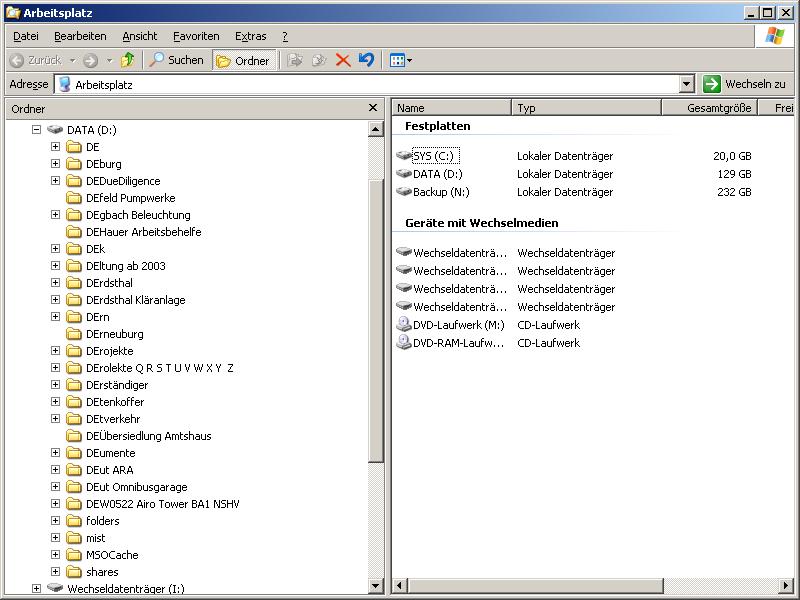Open the Extras menu
This screenshot has height=600, width=800.
pos(251,36)
